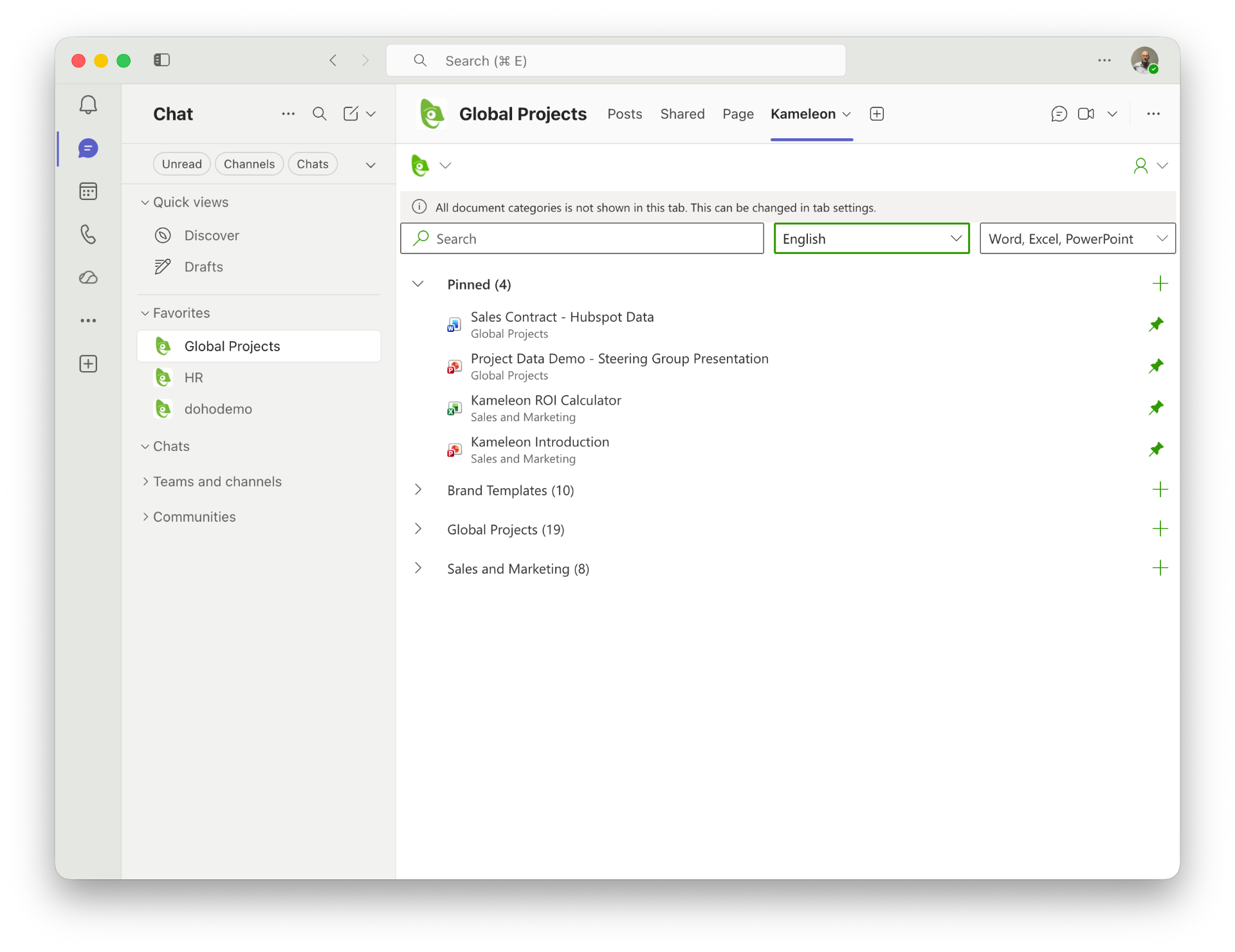Open the Kameleon logo dropdown menu

(431, 166)
